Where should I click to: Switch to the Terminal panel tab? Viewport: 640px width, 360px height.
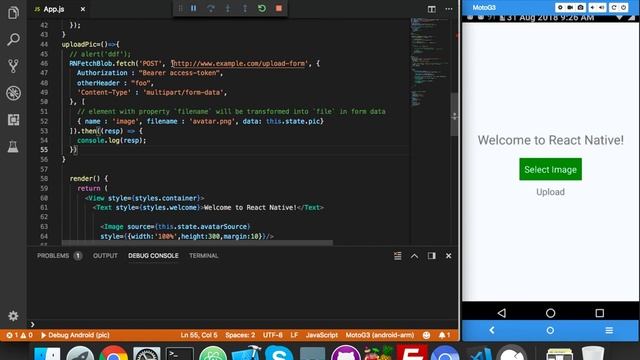(x=203, y=256)
